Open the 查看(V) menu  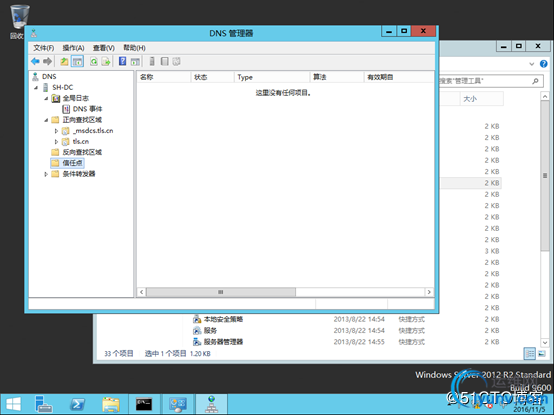(x=104, y=48)
